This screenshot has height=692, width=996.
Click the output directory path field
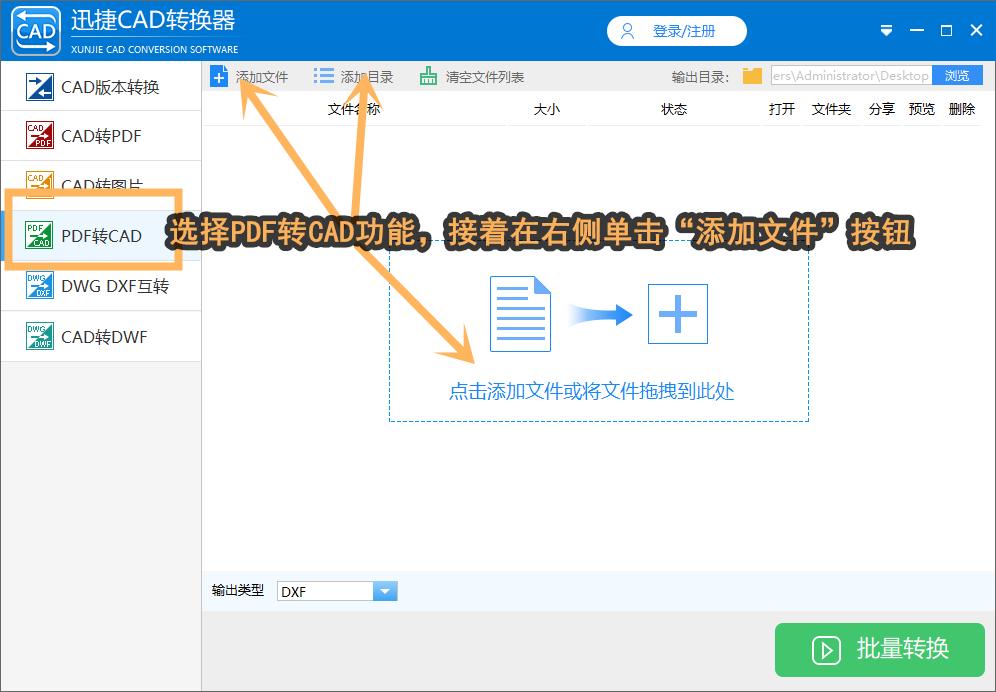pos(850,75)
